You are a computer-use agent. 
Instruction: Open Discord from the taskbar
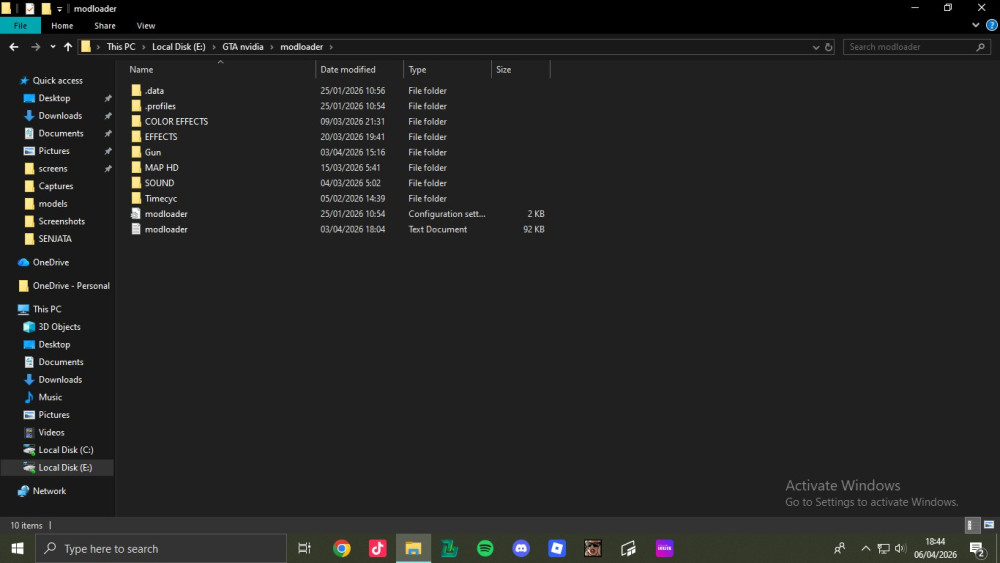pyautogui.click(x=521, y=548)
